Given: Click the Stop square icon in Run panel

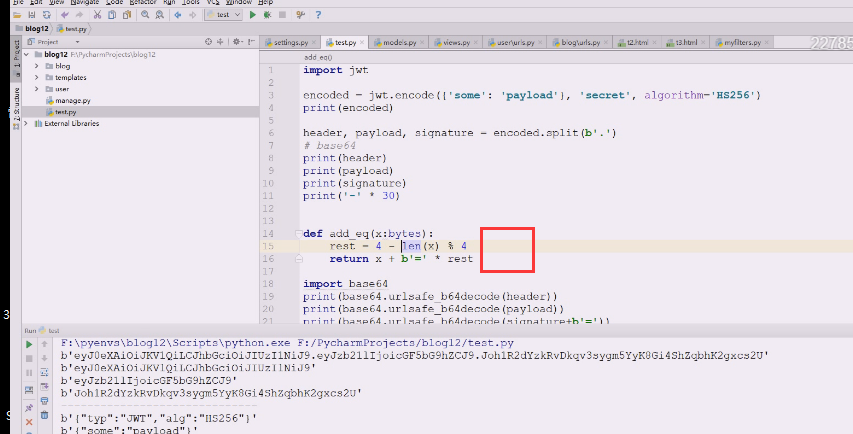Looking at the screenshot, I should click(x=29, y=359).
